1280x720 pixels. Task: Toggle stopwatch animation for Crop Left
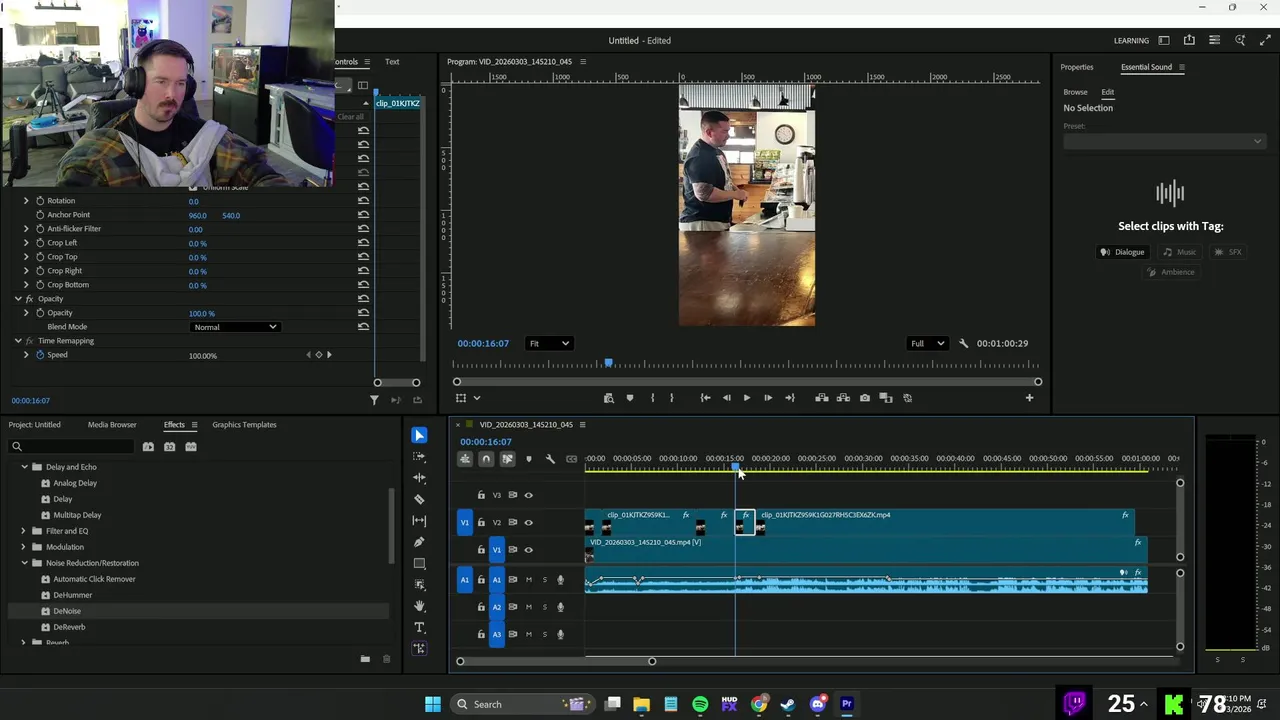(x=40, y=243)
